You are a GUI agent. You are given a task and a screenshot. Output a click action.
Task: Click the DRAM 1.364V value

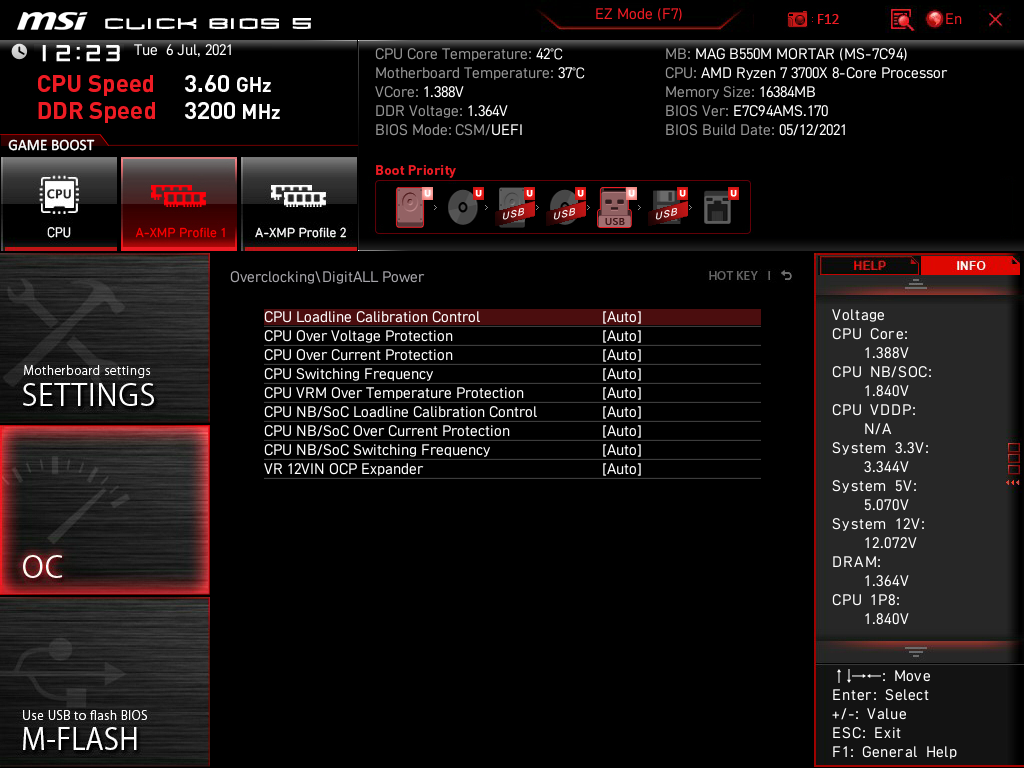[x=886, y=581]
